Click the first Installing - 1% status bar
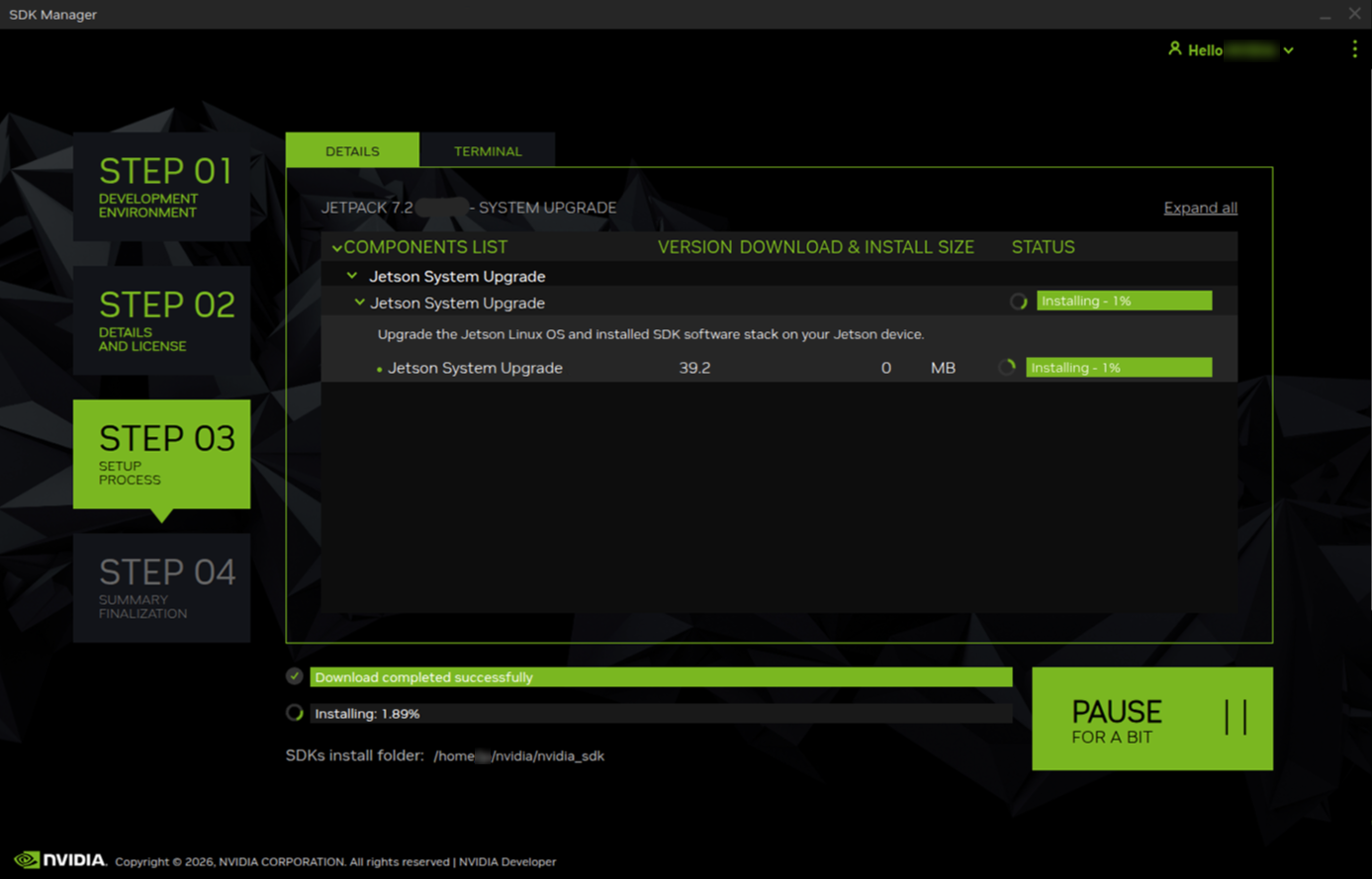The image size is (1372, 879). click(x=1124, y=301)
